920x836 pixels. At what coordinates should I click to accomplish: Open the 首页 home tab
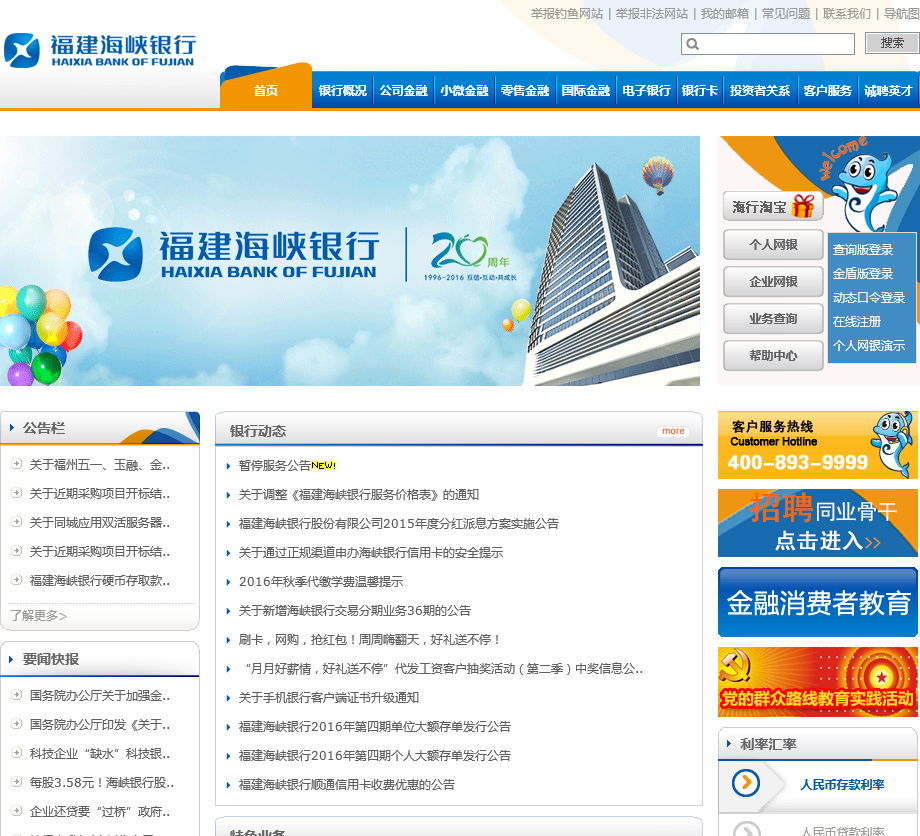point(266,90)
